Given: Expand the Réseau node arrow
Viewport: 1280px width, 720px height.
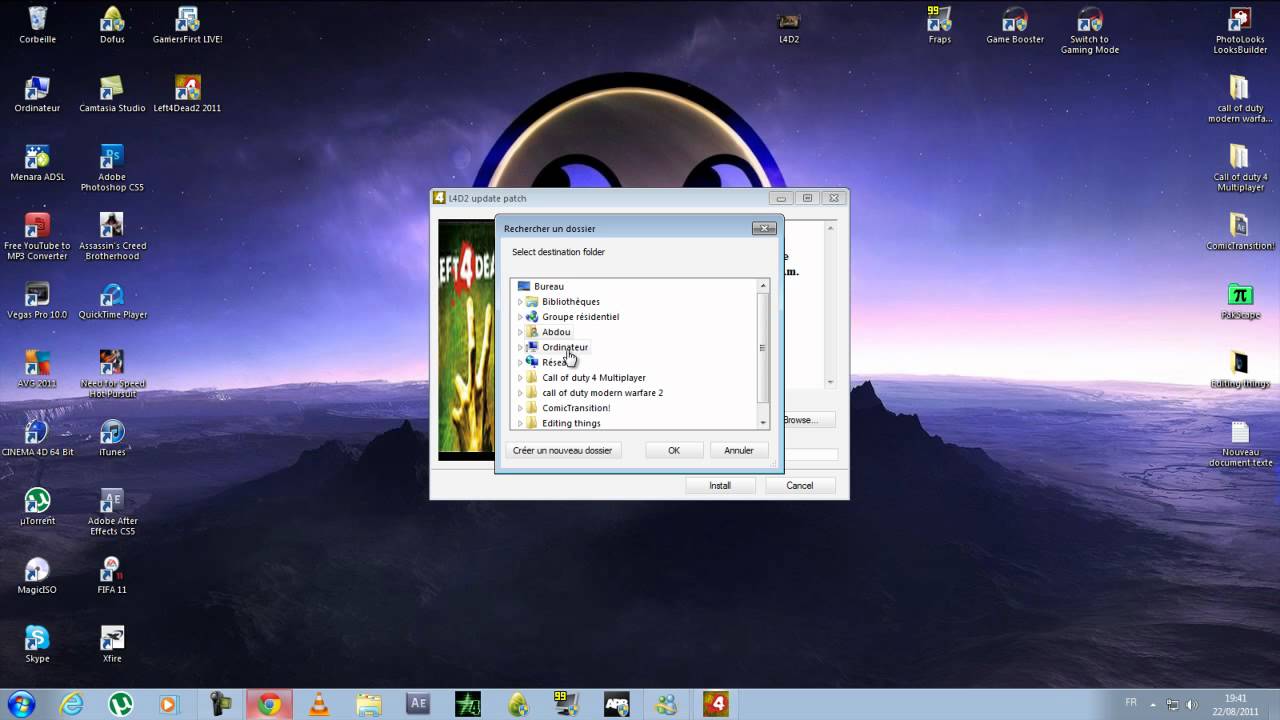Looking at the screenshot, I should [520, 362].
